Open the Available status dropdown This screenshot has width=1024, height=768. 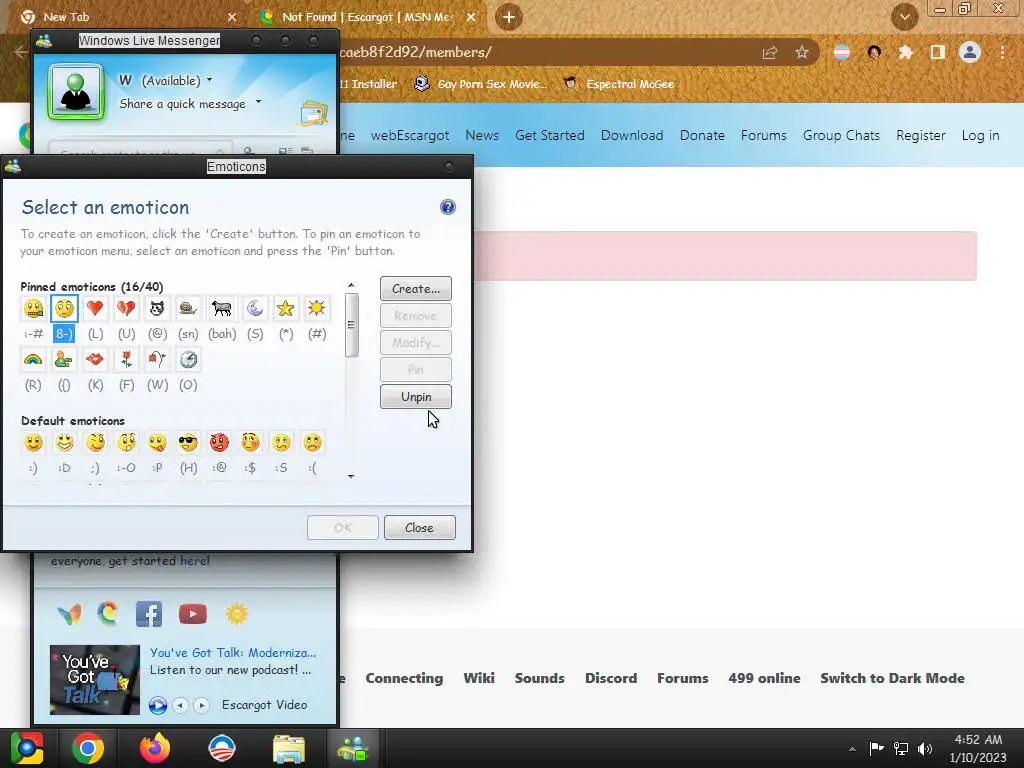(209, 80)
